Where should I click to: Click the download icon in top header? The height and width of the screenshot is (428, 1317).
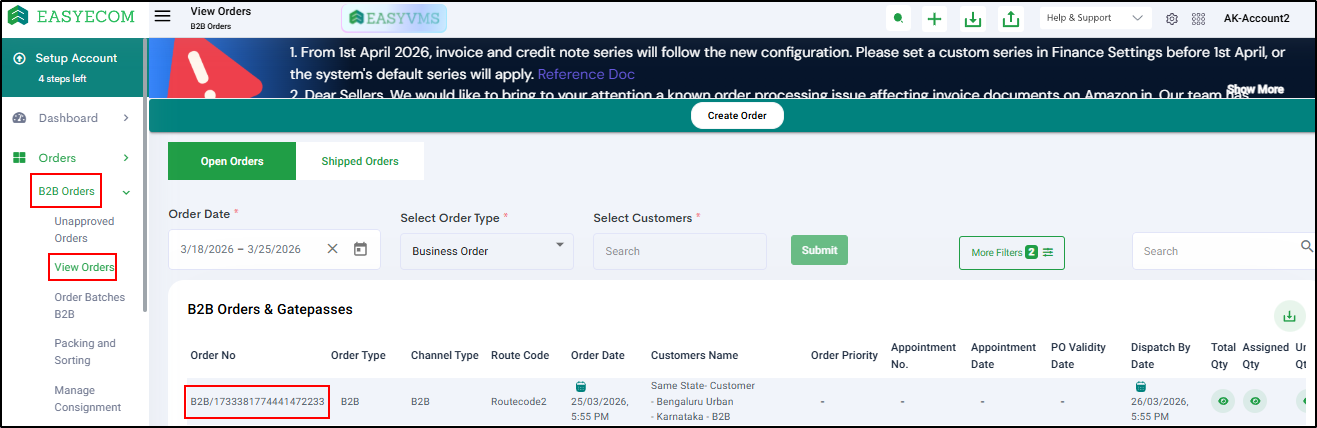972,19
